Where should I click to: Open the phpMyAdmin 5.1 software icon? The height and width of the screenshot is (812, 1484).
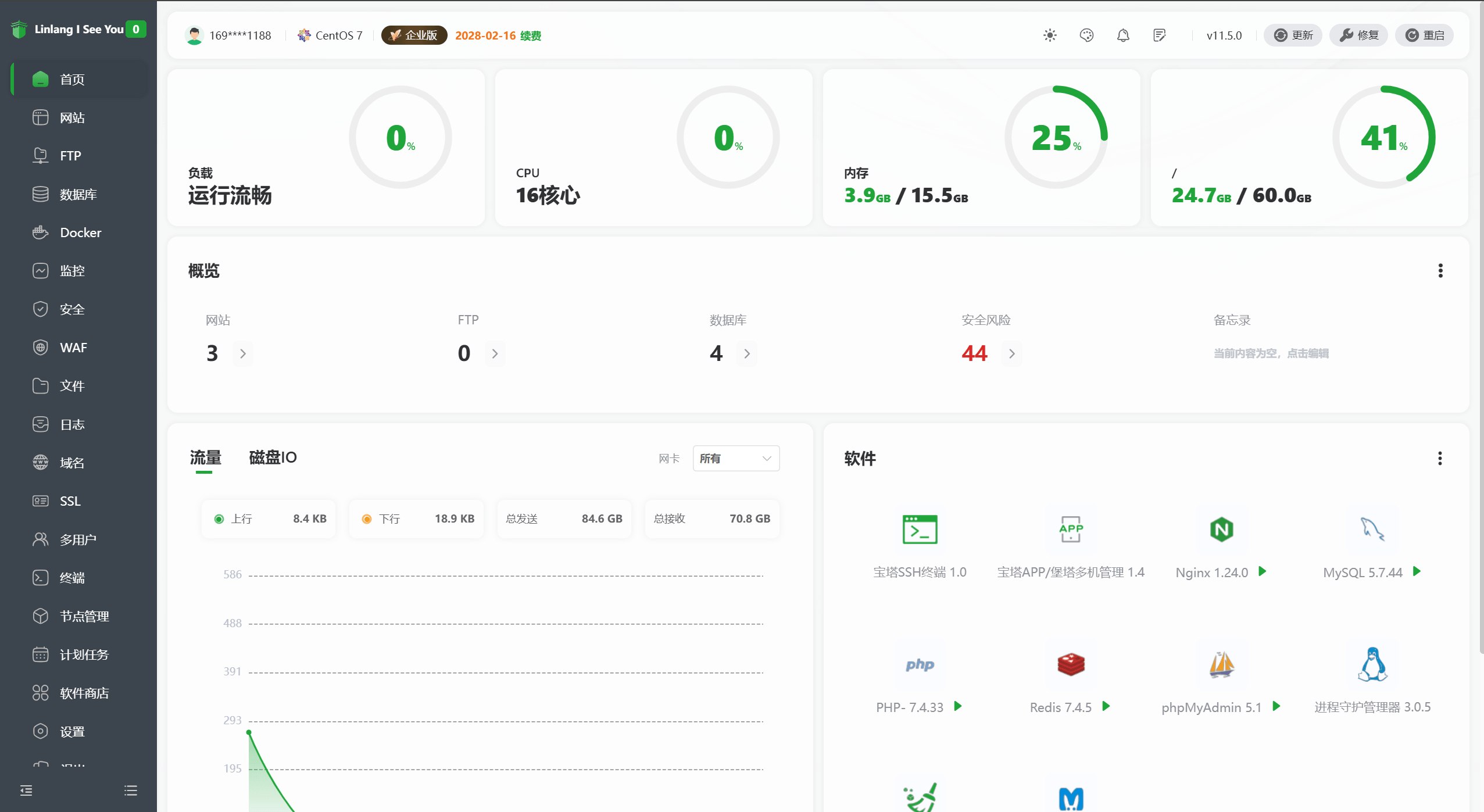(1220, 664)
